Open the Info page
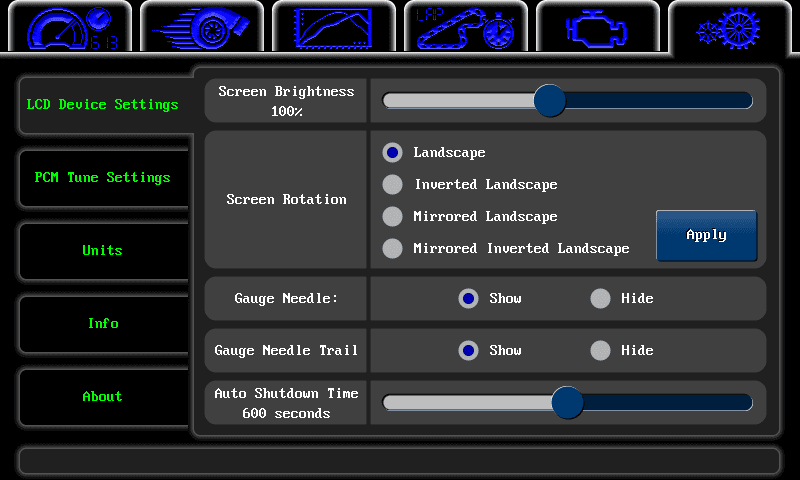The width and height of the screenshot is (800, 480). pos(103,324)
